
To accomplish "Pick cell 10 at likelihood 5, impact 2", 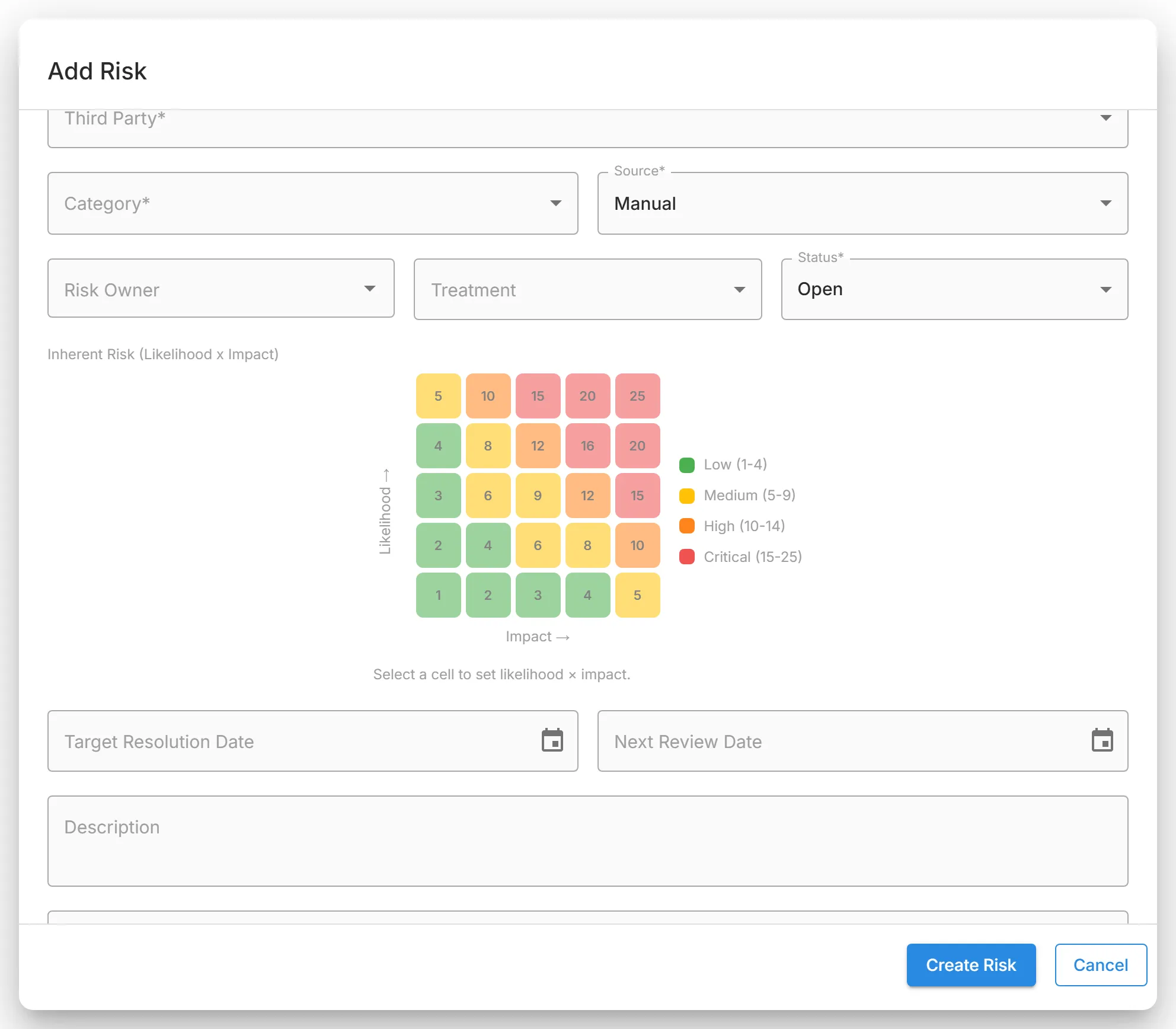I will [x=488, y=396].
